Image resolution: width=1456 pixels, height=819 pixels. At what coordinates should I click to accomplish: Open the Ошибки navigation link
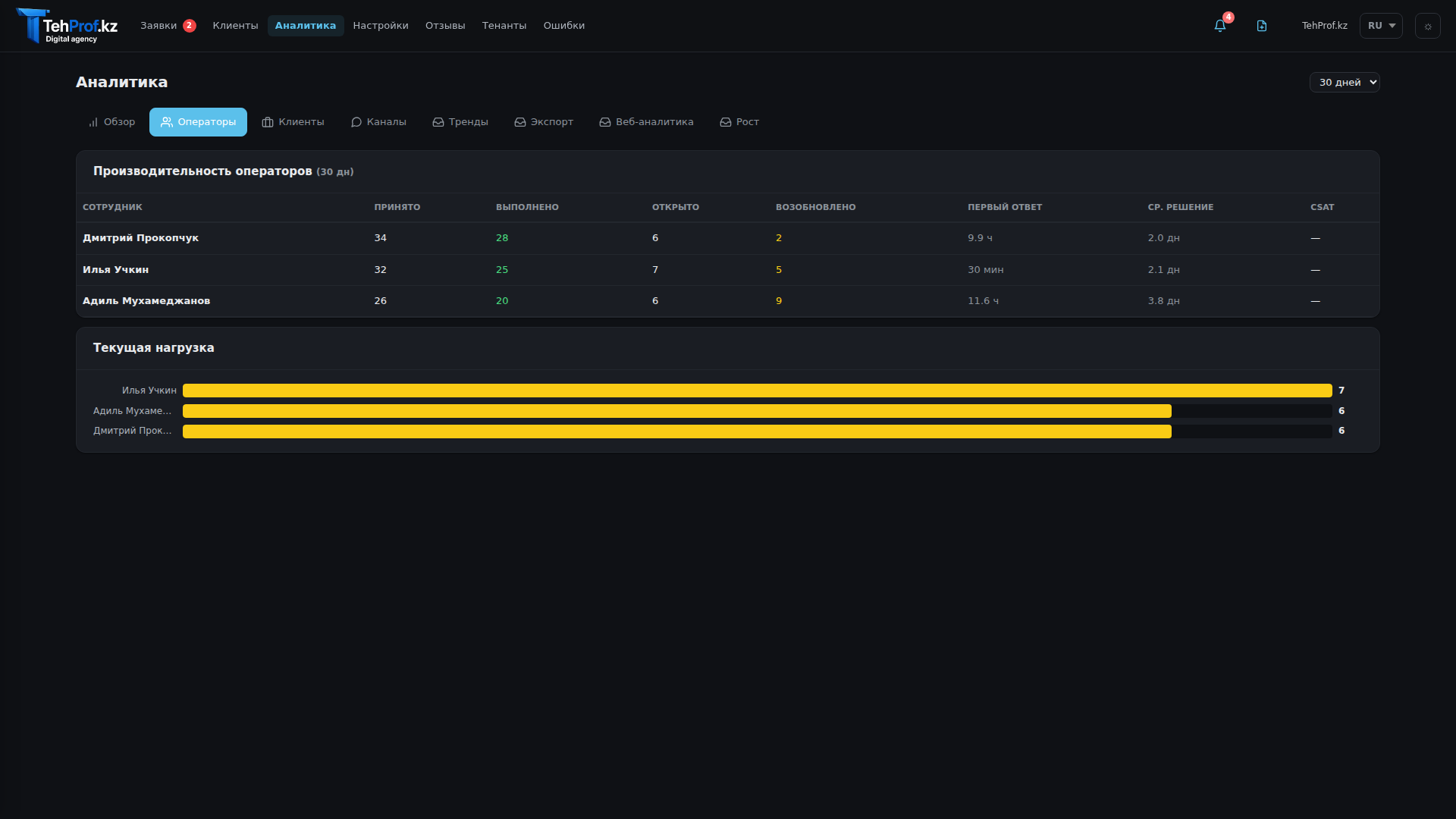(563, 26)
